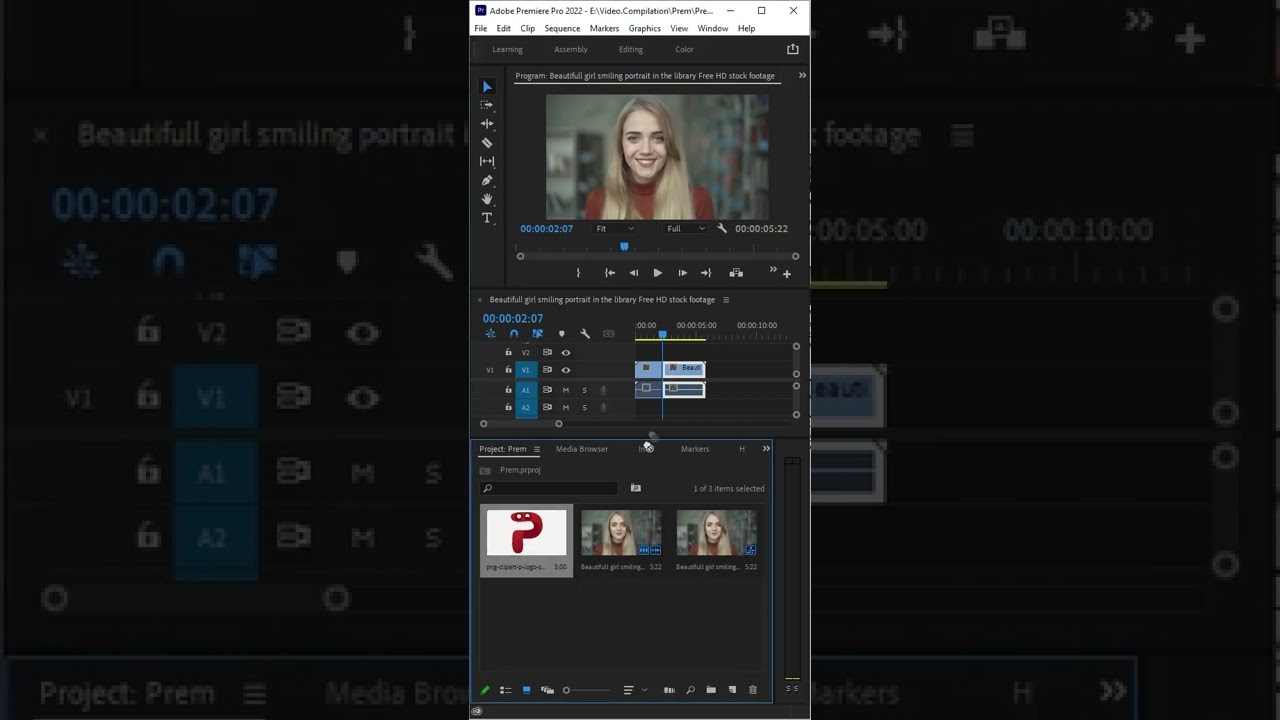Select the Slip tool
Screen dimensions: 1280x720
click(487, 161)
